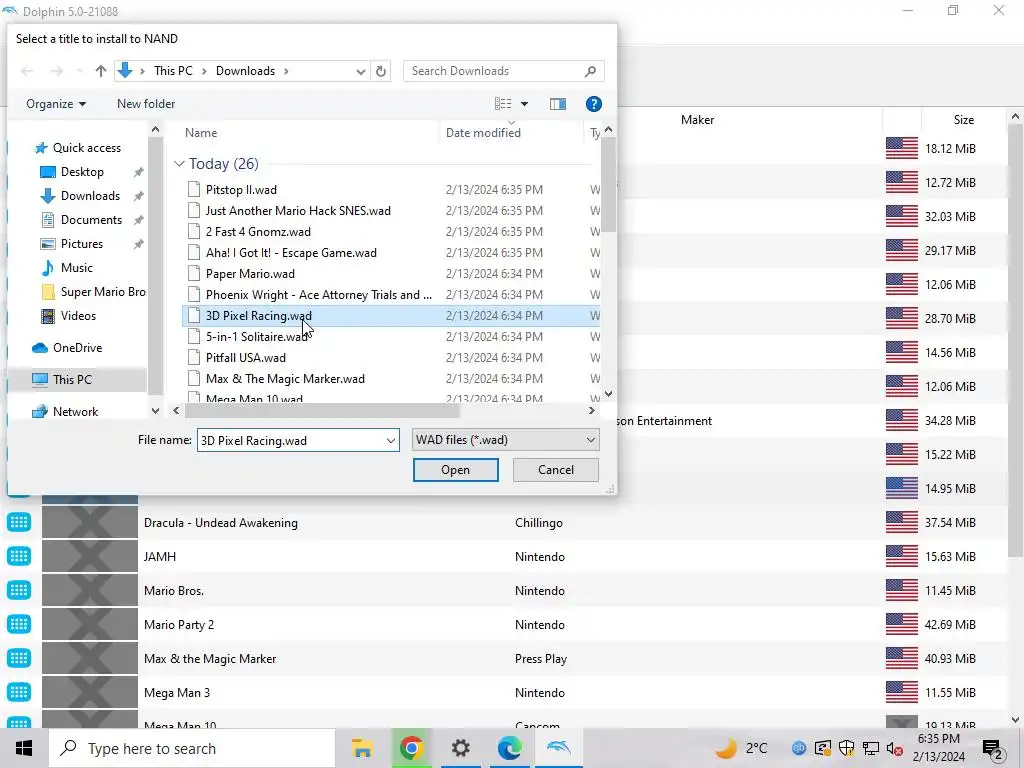Open view options dropdown arrow
The width and height of the screenshot is (1024, 768).
coord(524,104)
